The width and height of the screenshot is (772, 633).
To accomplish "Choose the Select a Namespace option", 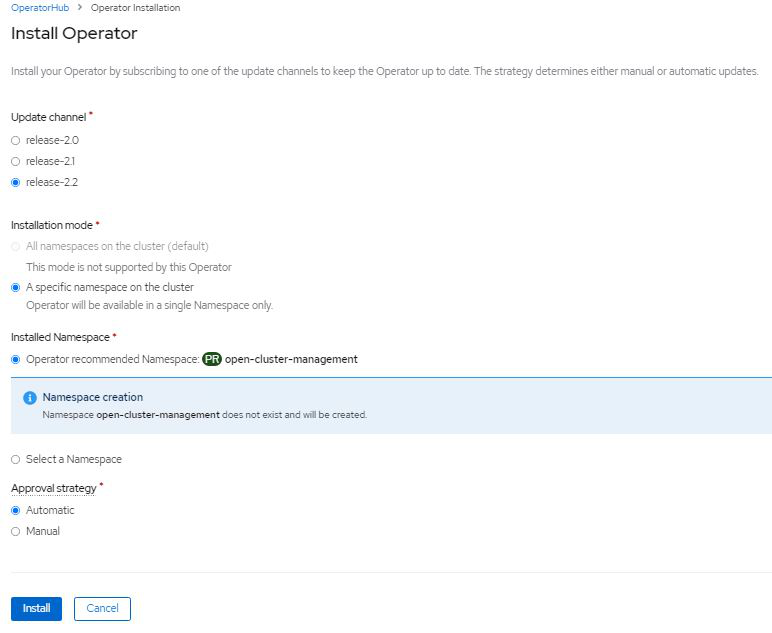I will point(15,459).
